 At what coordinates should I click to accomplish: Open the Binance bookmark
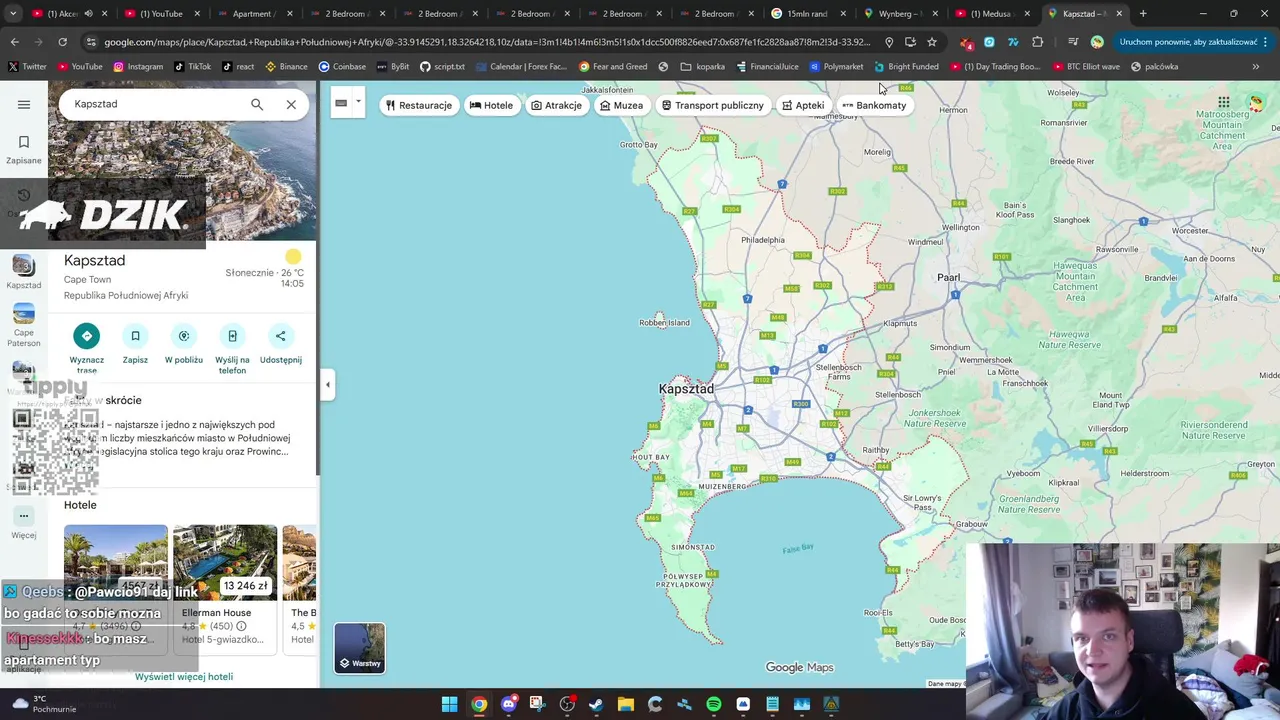287,66
